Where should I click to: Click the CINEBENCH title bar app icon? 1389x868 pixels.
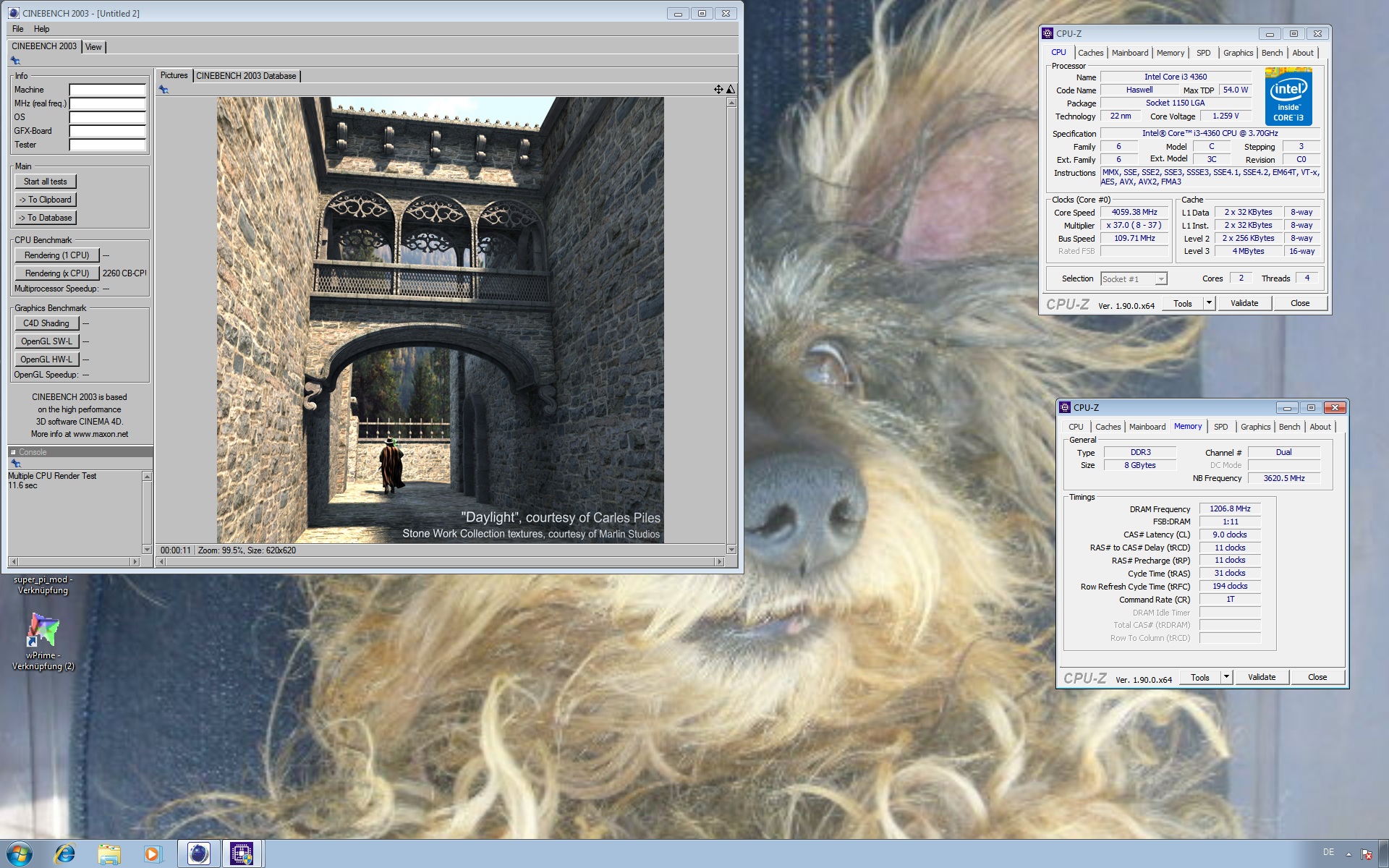point(14,13)
